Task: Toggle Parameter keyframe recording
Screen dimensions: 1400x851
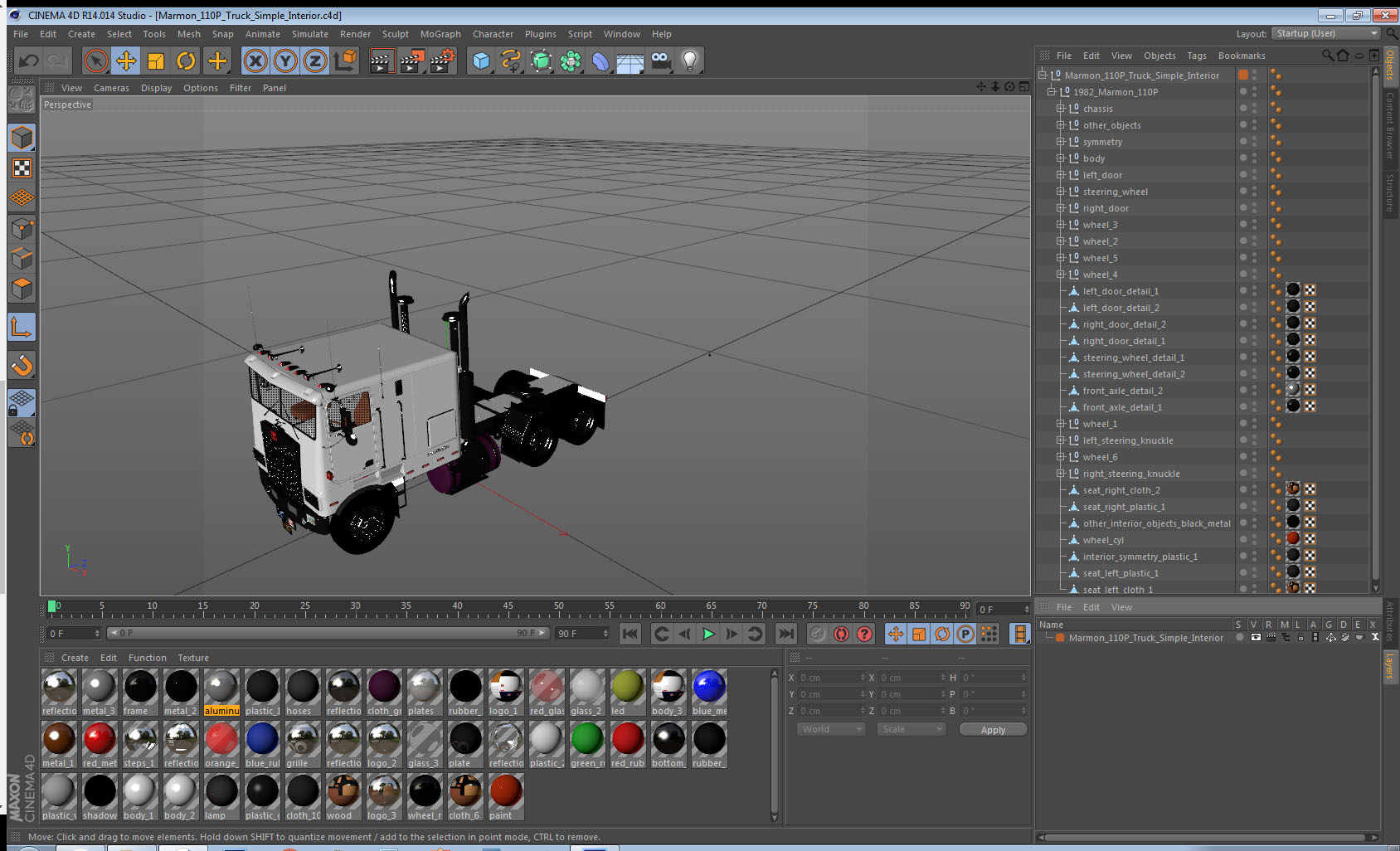Action: pos(965,634)
